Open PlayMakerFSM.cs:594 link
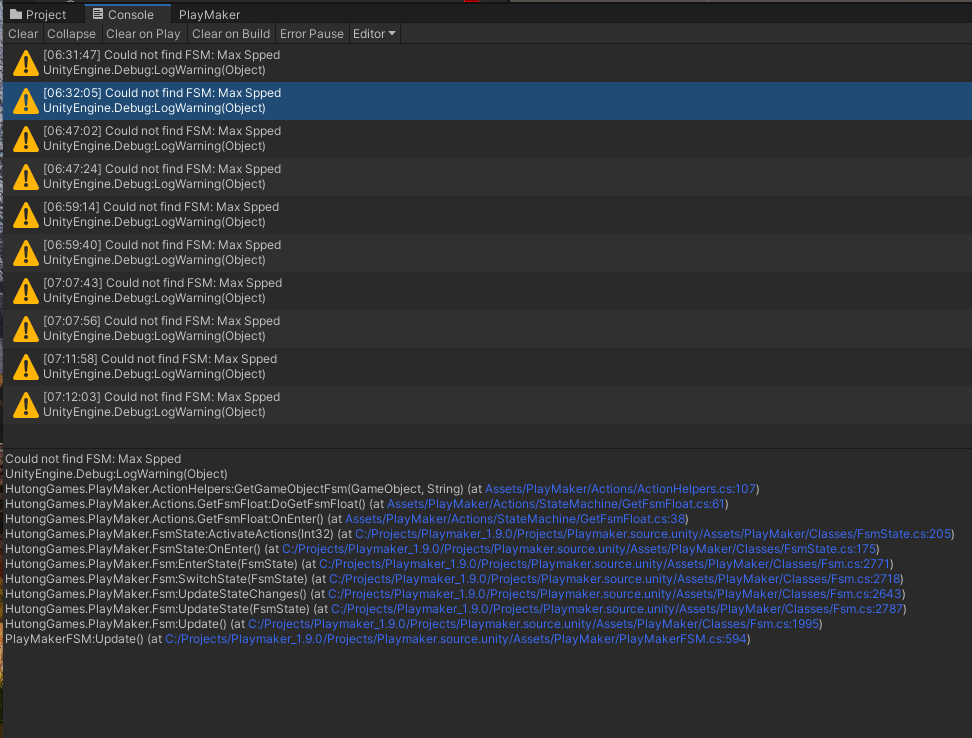The height and width of the screenshot is (738, 972). coord(456,639)
